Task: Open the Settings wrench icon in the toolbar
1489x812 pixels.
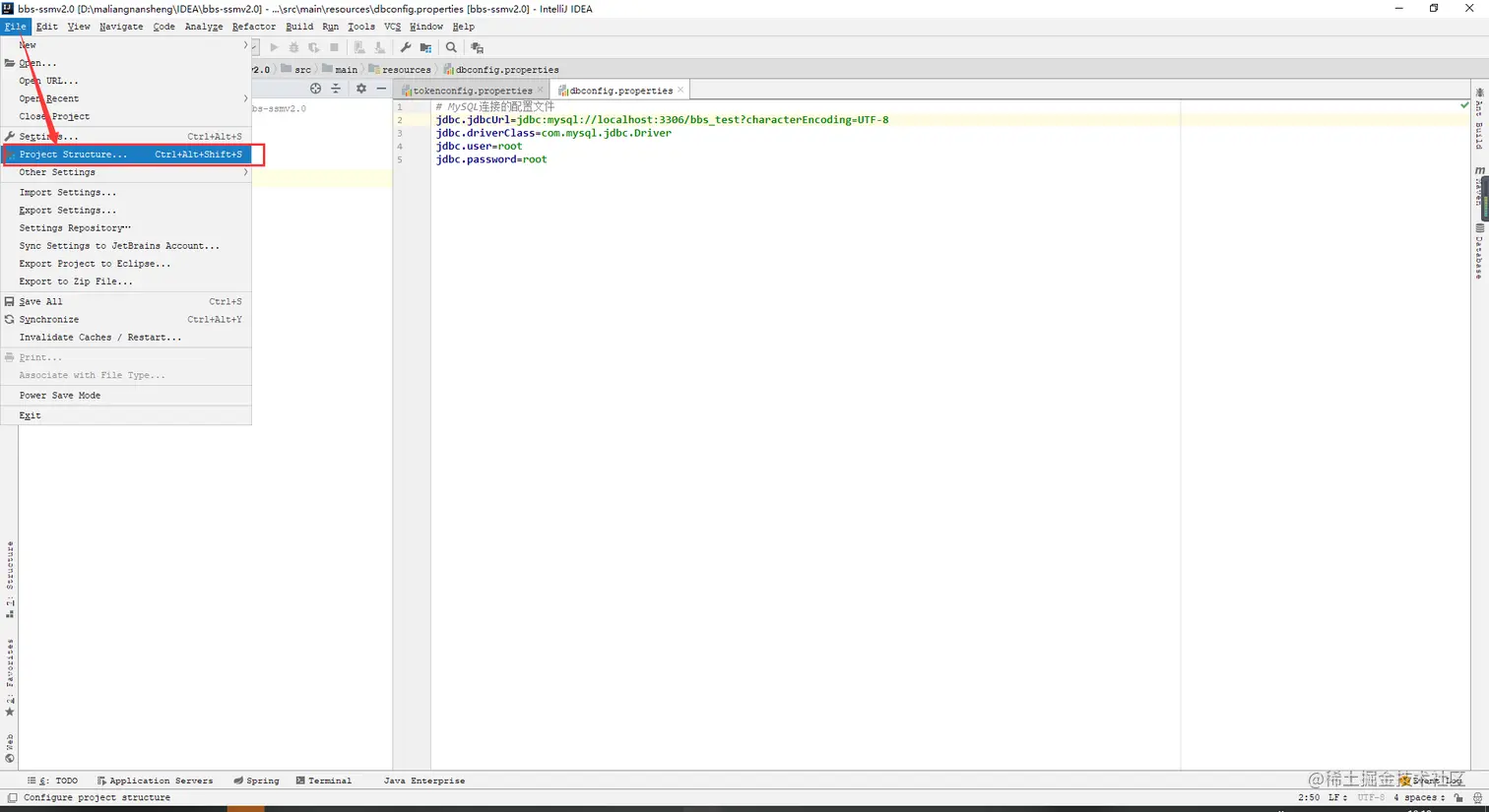Action: click(406, 47)
